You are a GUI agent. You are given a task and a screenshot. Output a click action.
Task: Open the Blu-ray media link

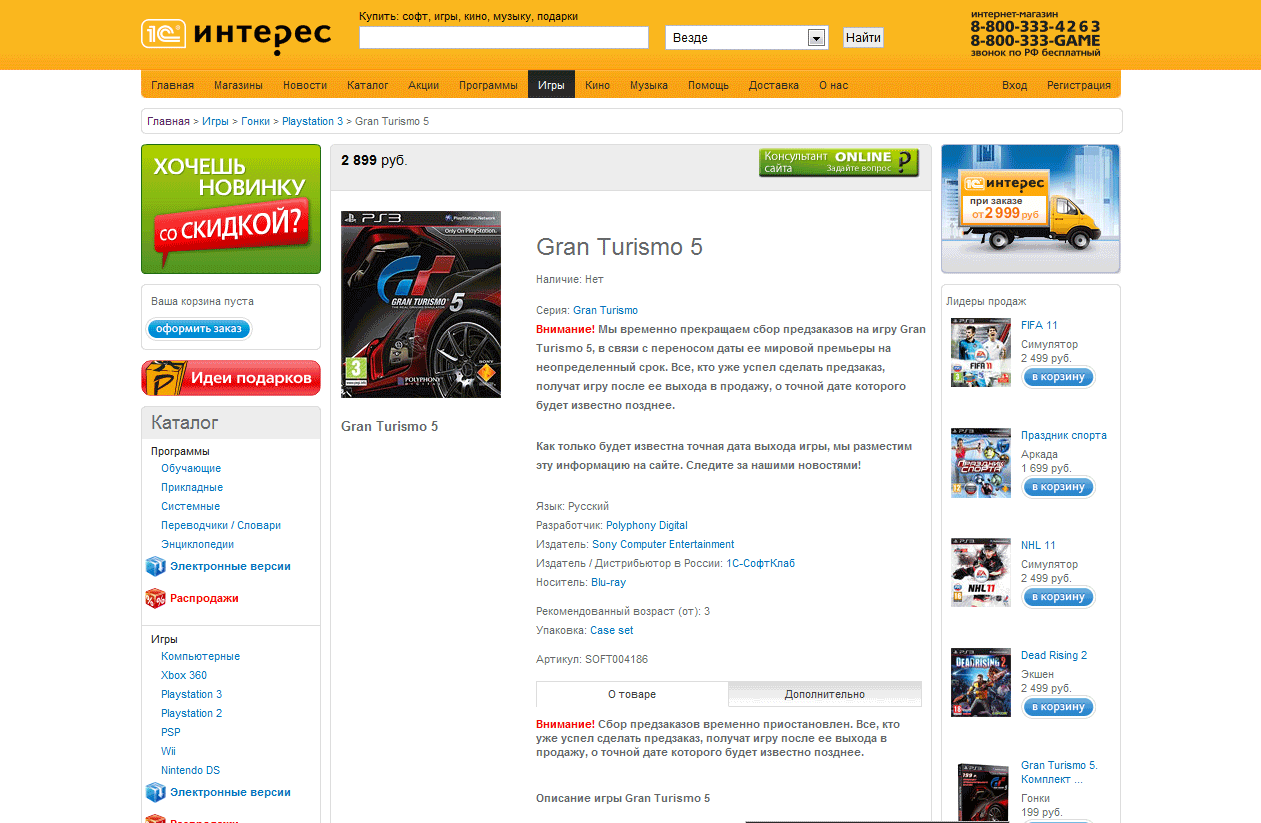tap(608, 582)
